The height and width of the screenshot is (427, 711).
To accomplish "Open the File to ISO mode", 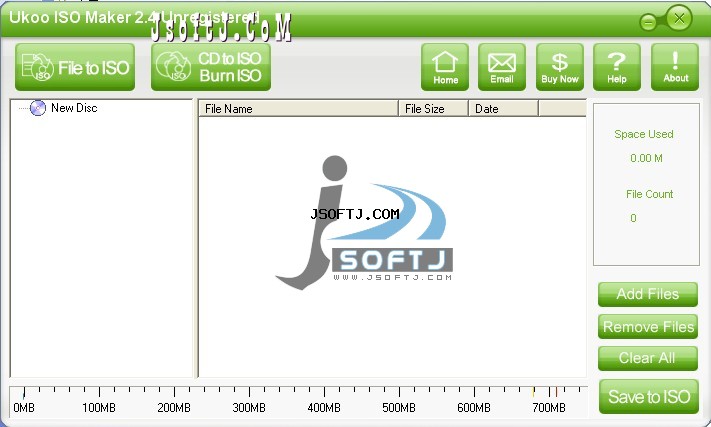I will click(x=75, y=67).
